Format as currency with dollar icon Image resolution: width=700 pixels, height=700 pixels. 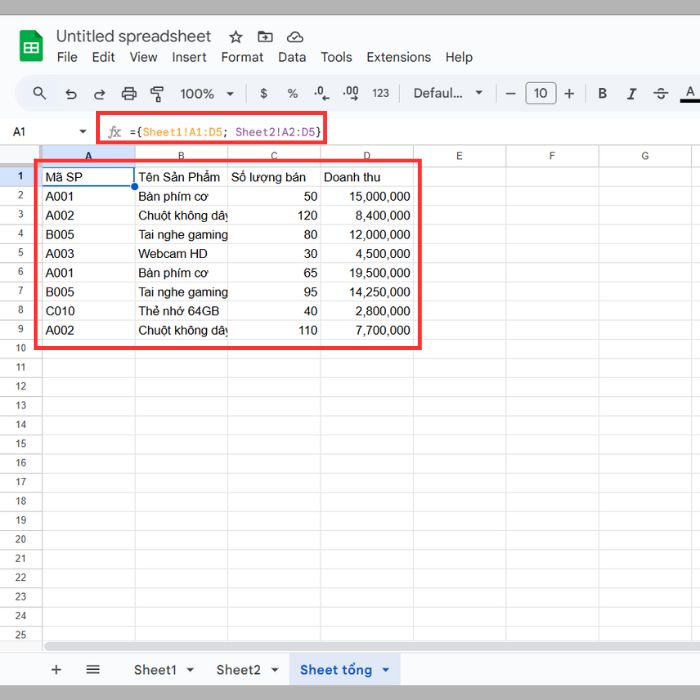[264, 93]
